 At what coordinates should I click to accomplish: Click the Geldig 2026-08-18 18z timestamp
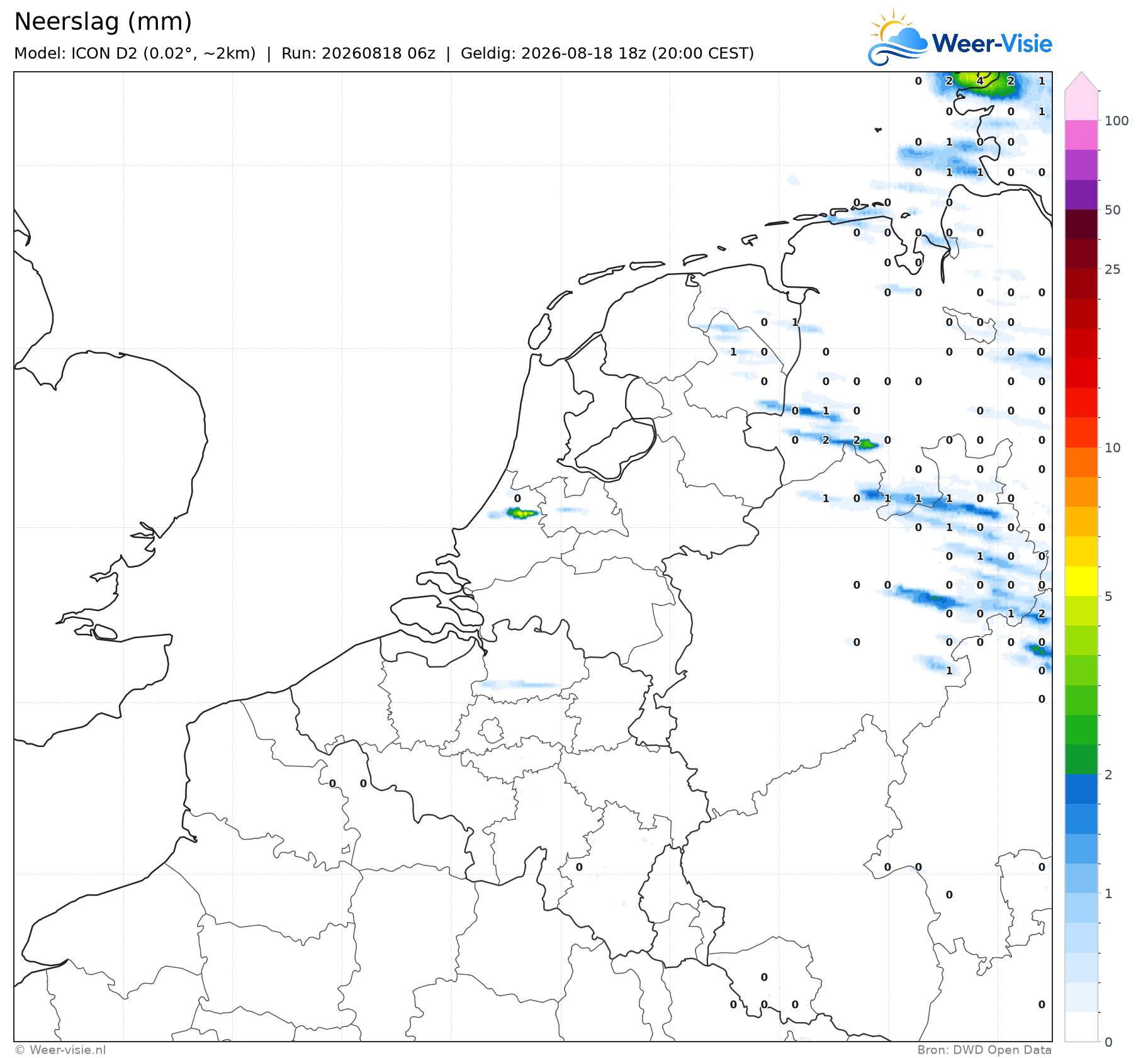coord(607,53)
